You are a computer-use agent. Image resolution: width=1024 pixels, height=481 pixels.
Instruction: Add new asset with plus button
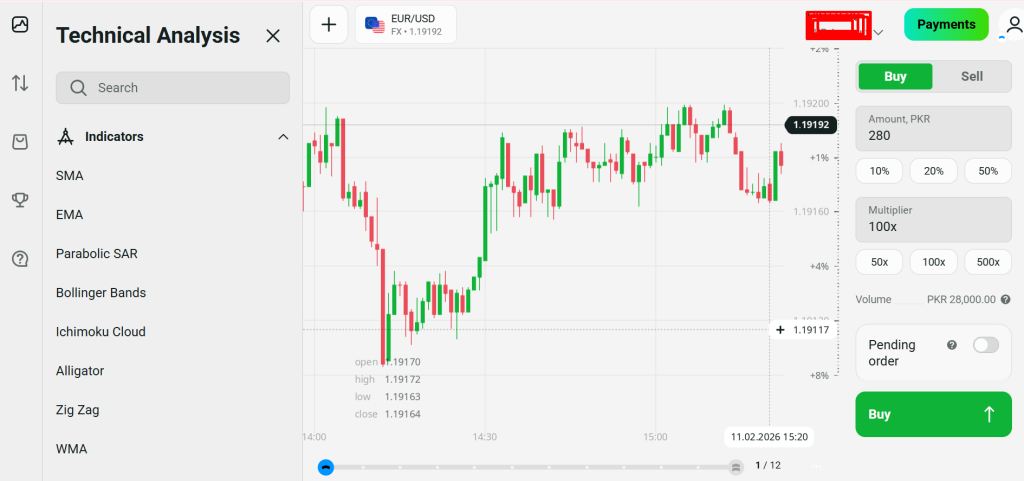[328, 25]
